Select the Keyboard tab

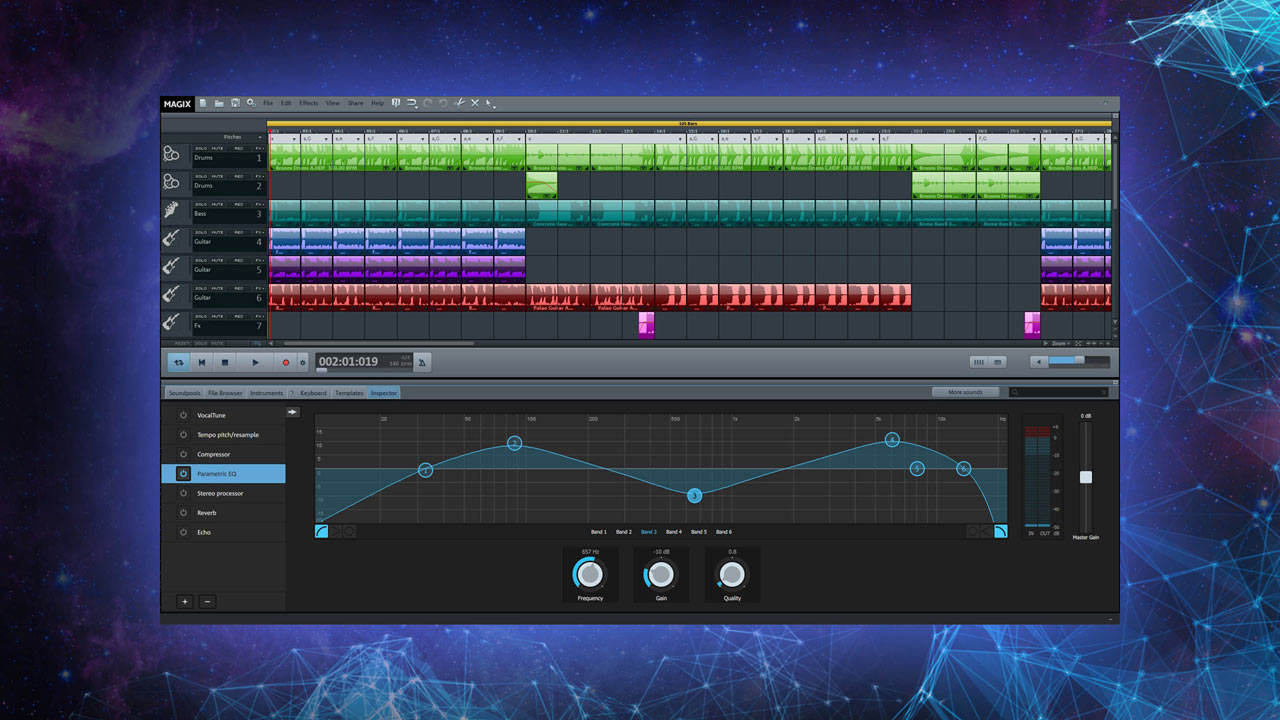pyautogui.click(x=313, y=392)
